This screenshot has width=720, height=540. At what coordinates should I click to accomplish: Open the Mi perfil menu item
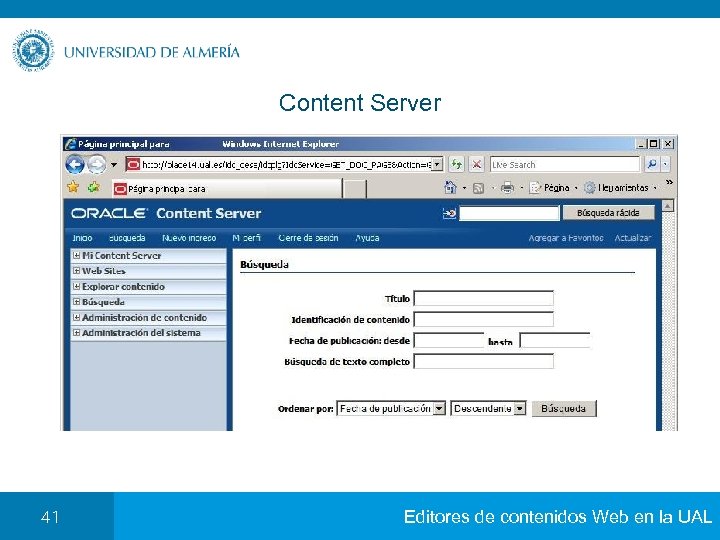coord(247,238)
